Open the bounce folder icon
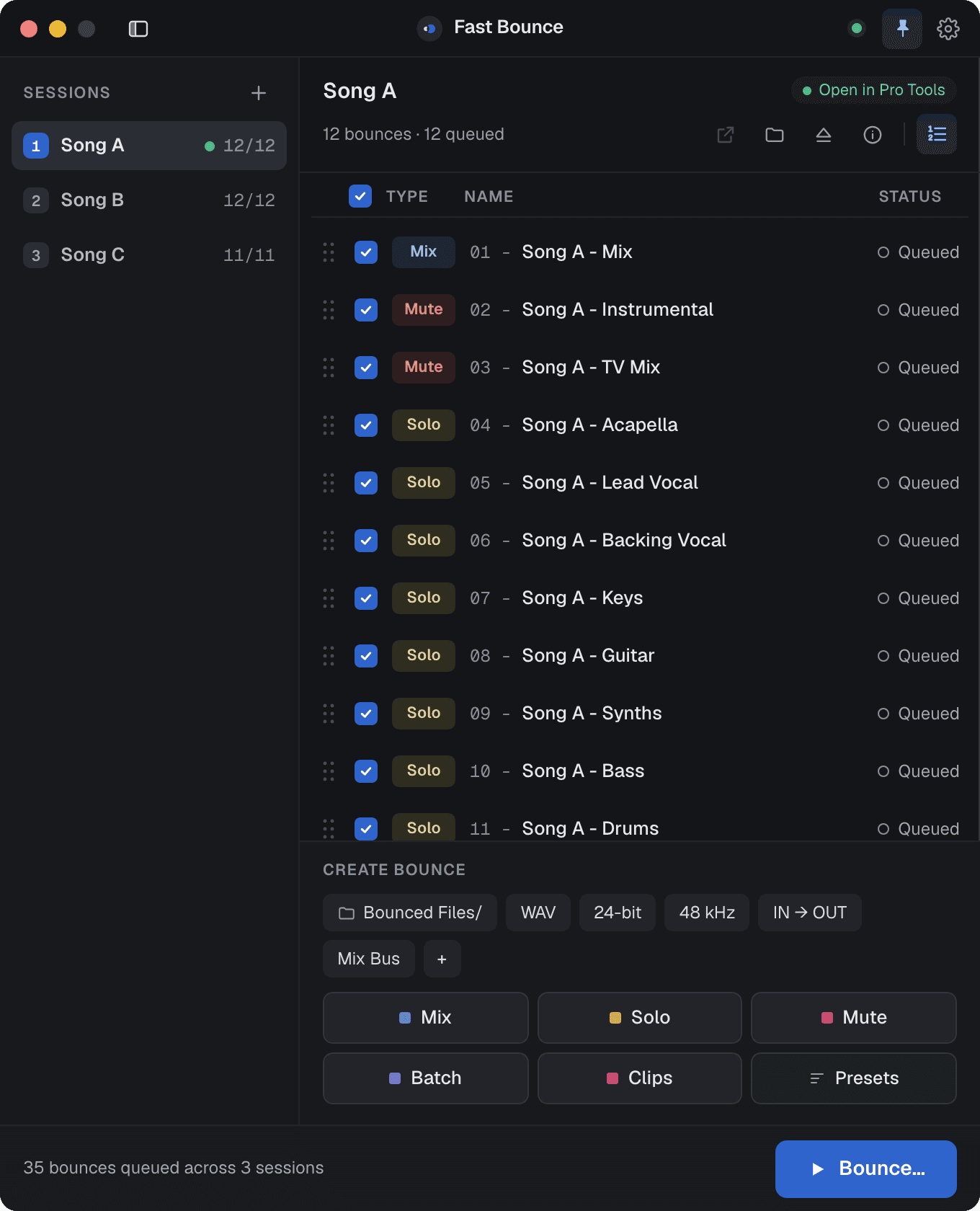980x1211 pixels. click(775, 135)
